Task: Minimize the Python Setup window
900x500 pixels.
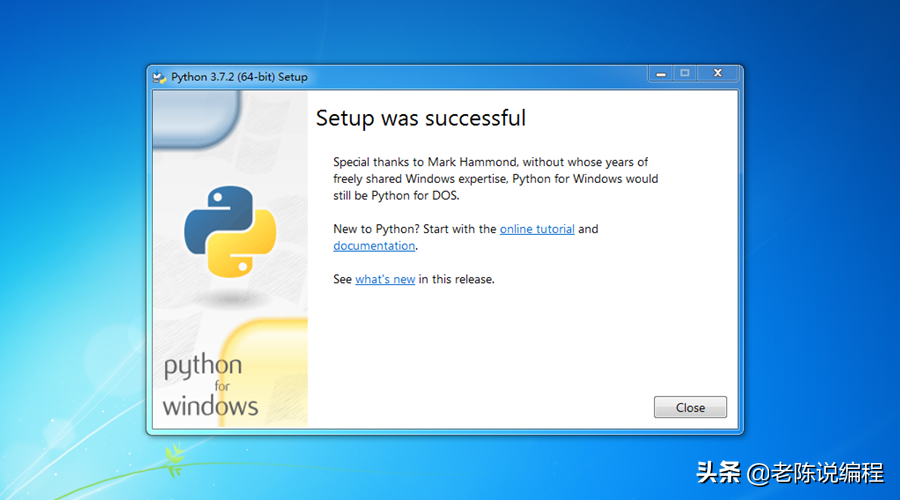Action: pyautogui.click(x=661, y=73)
